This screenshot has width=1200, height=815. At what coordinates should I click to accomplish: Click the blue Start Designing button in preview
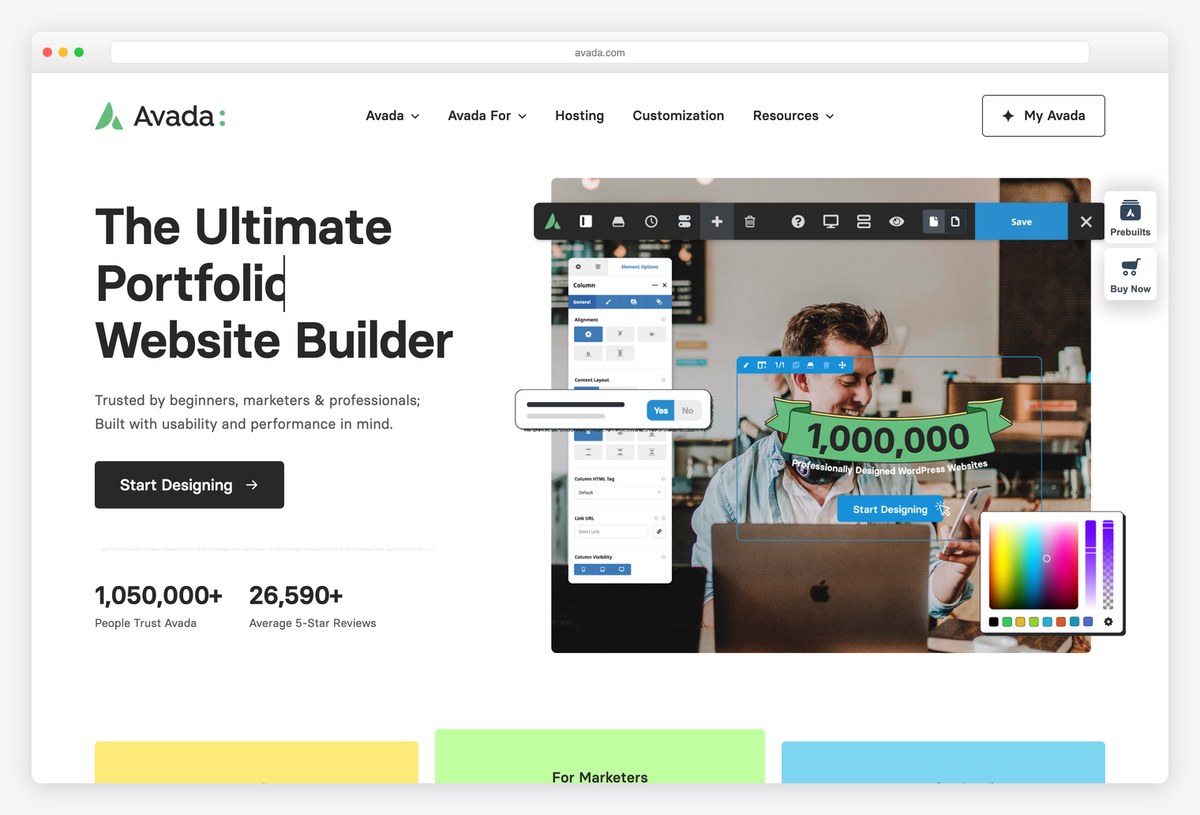pos(890,509)
